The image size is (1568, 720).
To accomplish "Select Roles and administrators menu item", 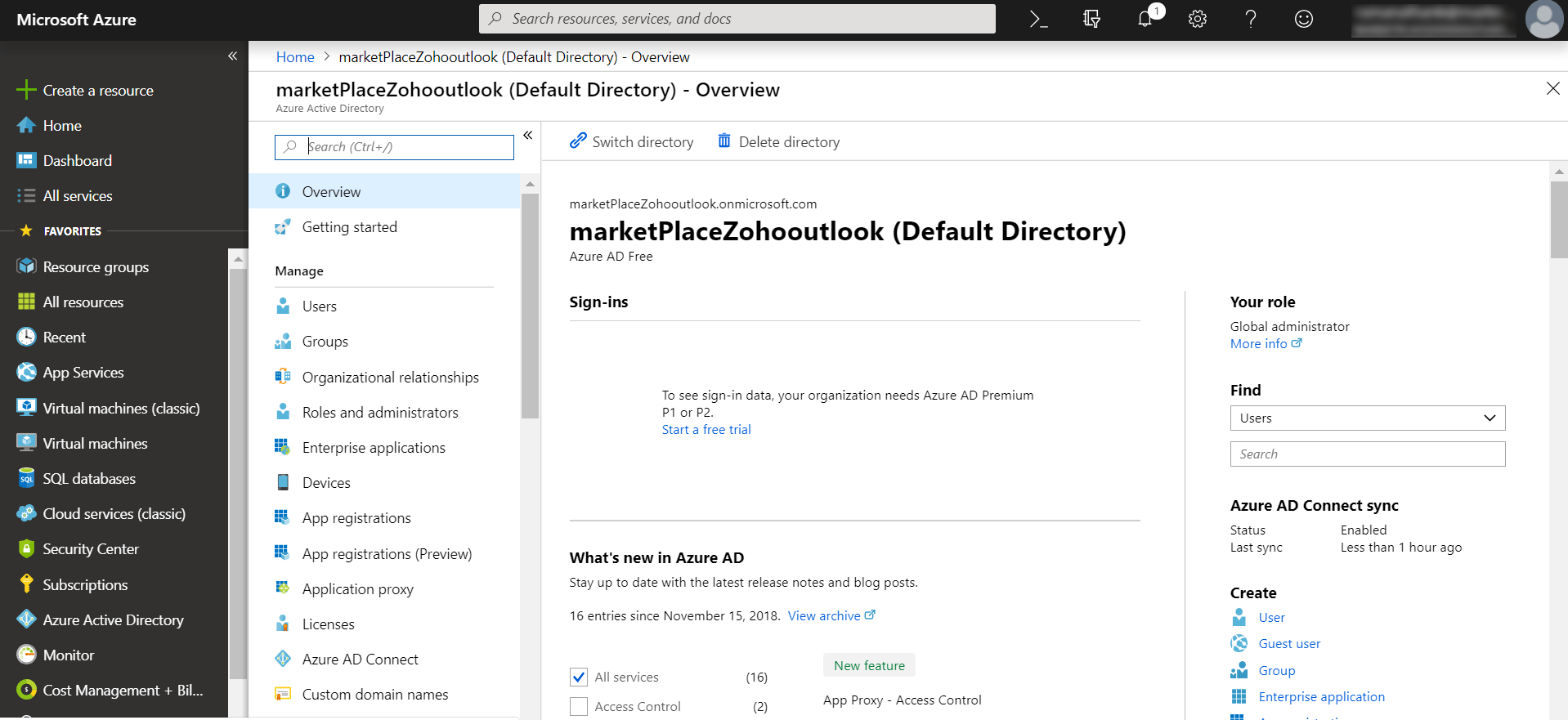I will [380, 412].
